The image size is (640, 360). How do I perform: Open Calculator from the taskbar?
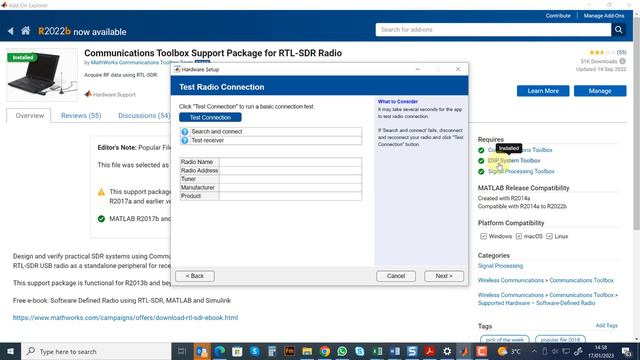point(272,351)
